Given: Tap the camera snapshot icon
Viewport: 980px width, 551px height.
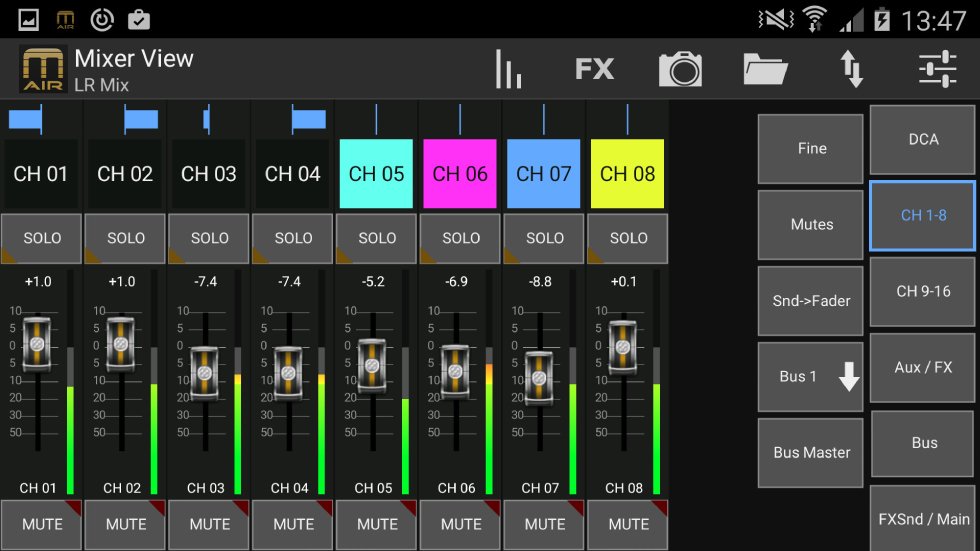Looking at the screenshot, I should pyautogui.click(x=680, y=69).
